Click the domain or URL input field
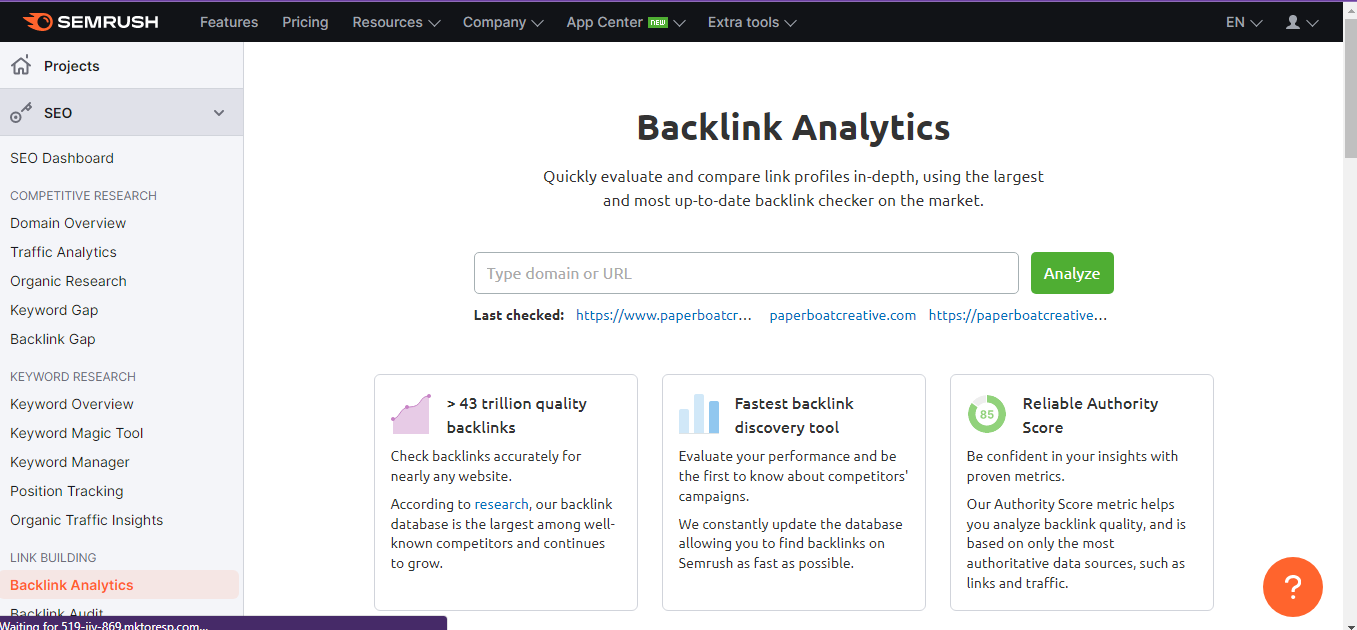Screen dimensions: 1357x630 coord(746,273)
